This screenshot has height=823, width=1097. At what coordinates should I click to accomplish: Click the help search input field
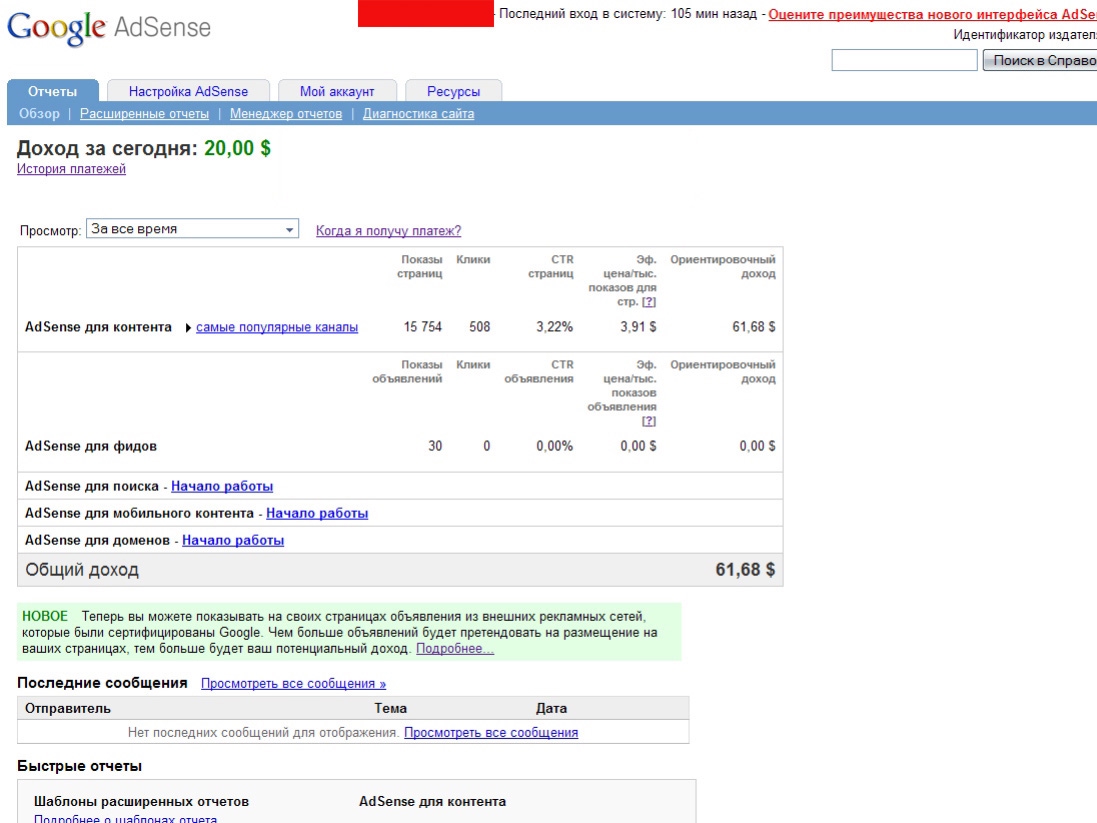click(x=905, y=60)
